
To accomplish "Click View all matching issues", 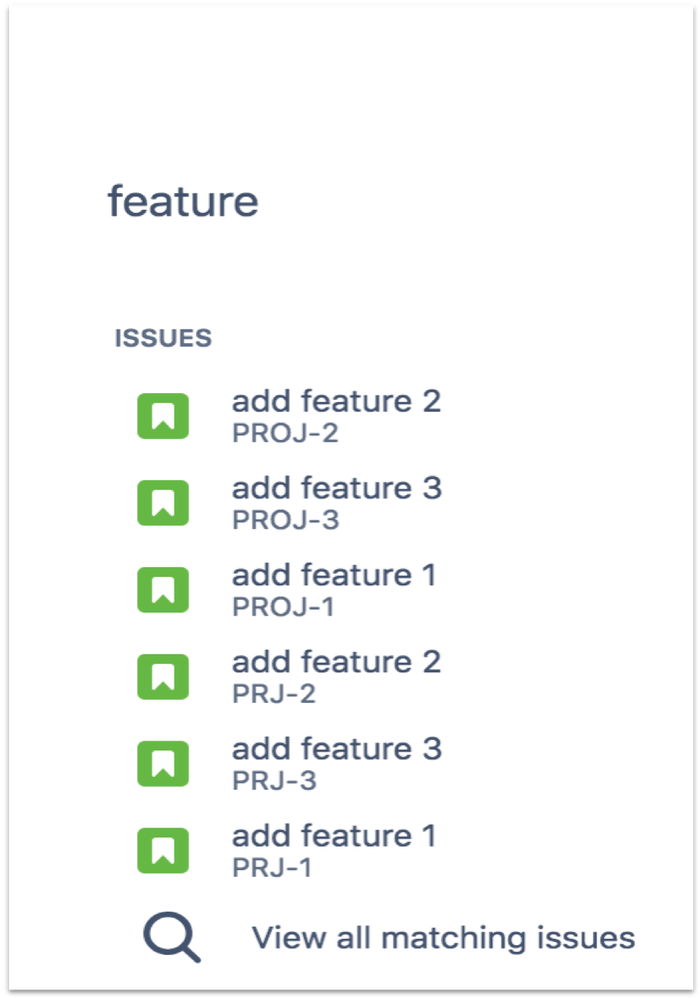I will 443,938.
